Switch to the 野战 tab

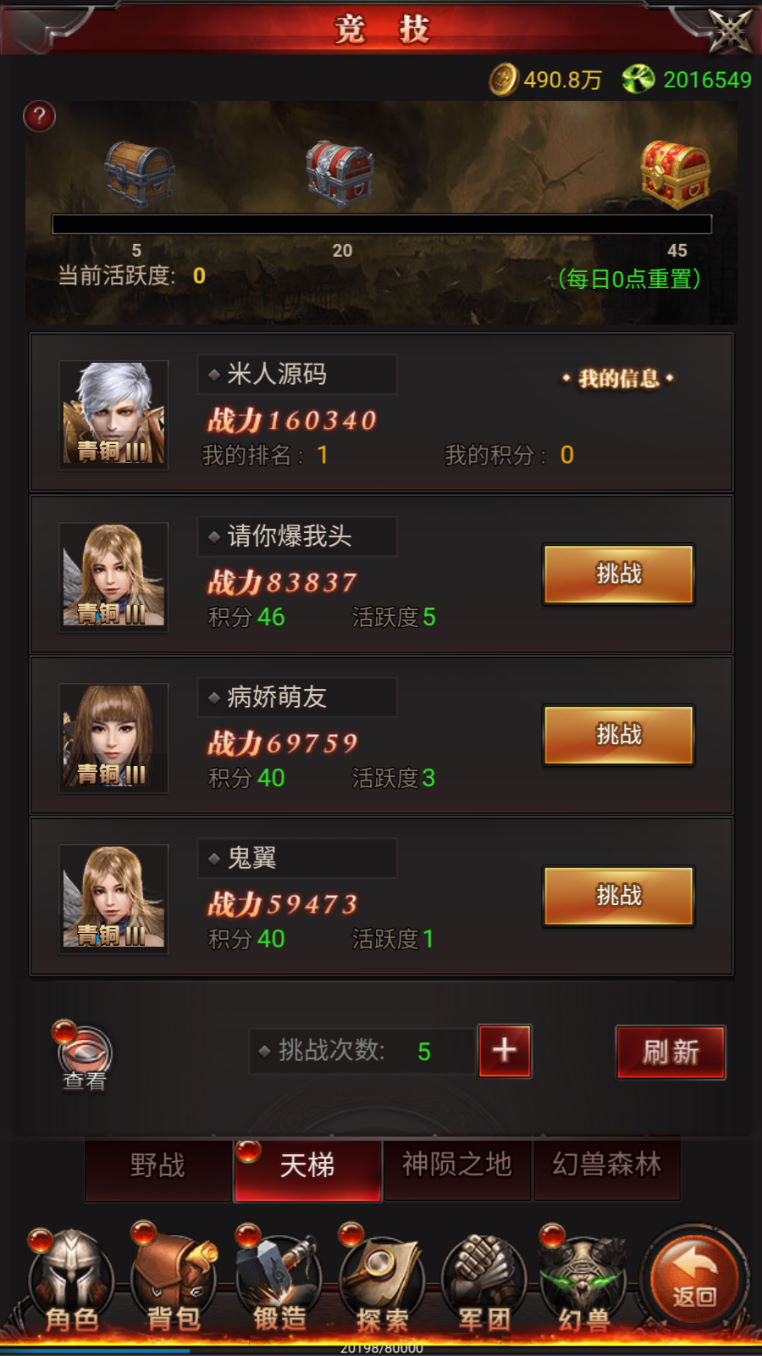pyautogui.click(x=157, y=1166)
